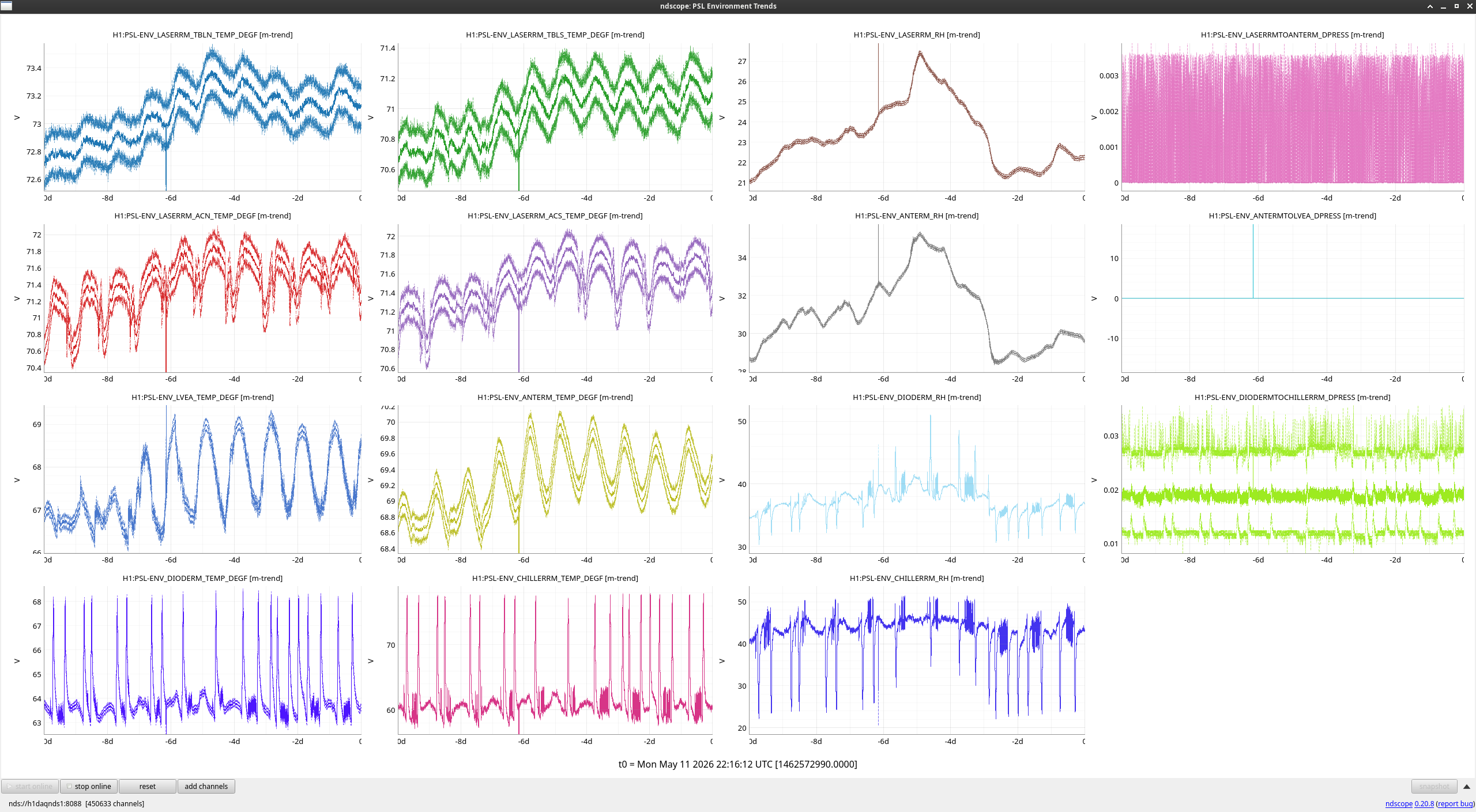Click the ANTERMTOLVEA_DPRESS plot area

(1292, 298)
